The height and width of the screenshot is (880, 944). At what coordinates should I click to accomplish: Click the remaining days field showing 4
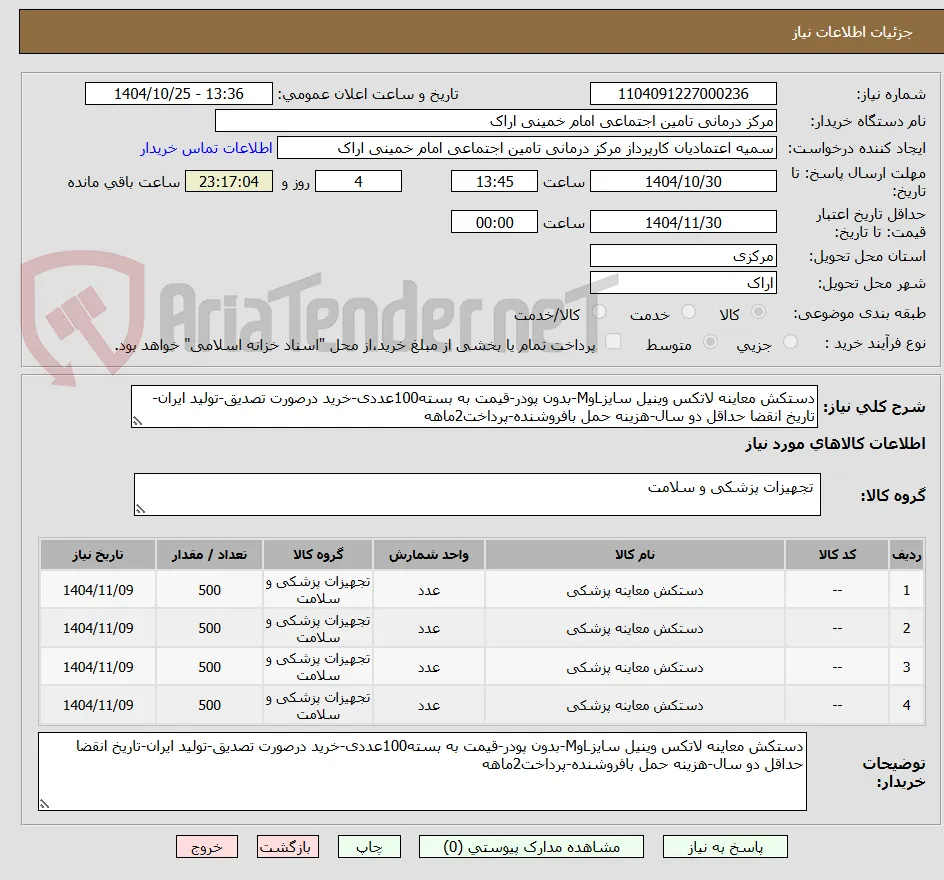coord(358,181)
